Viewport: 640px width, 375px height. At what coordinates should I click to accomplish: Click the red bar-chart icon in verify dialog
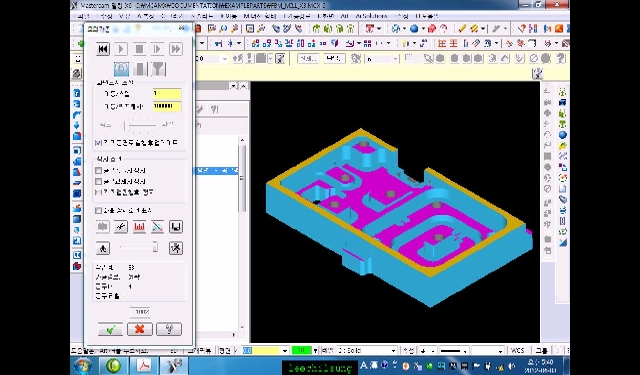139,227
